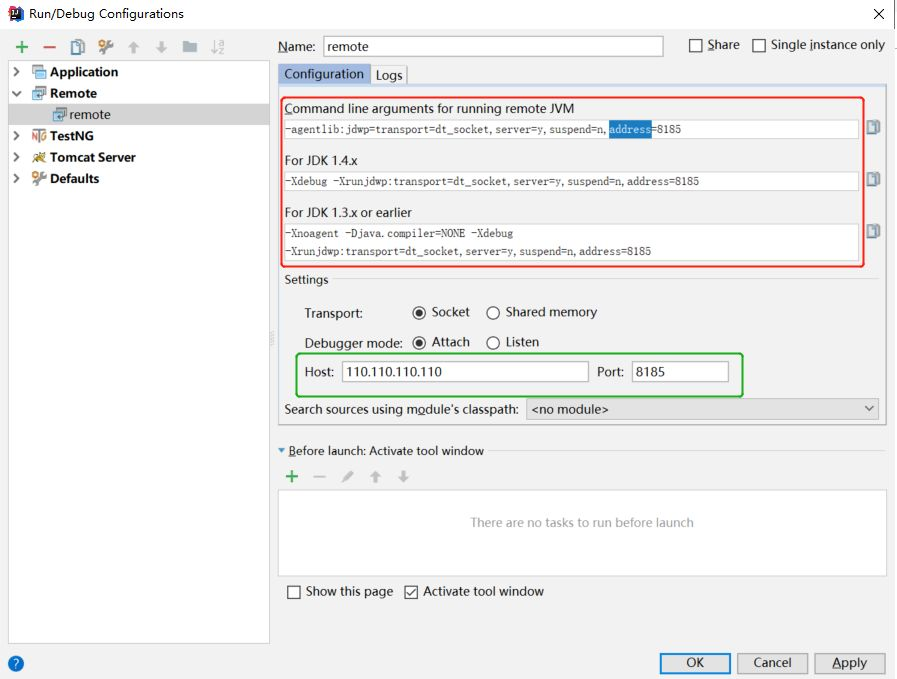
Task: Click the JDK 1.3.x arguments field
Action: tap(571, 242)
